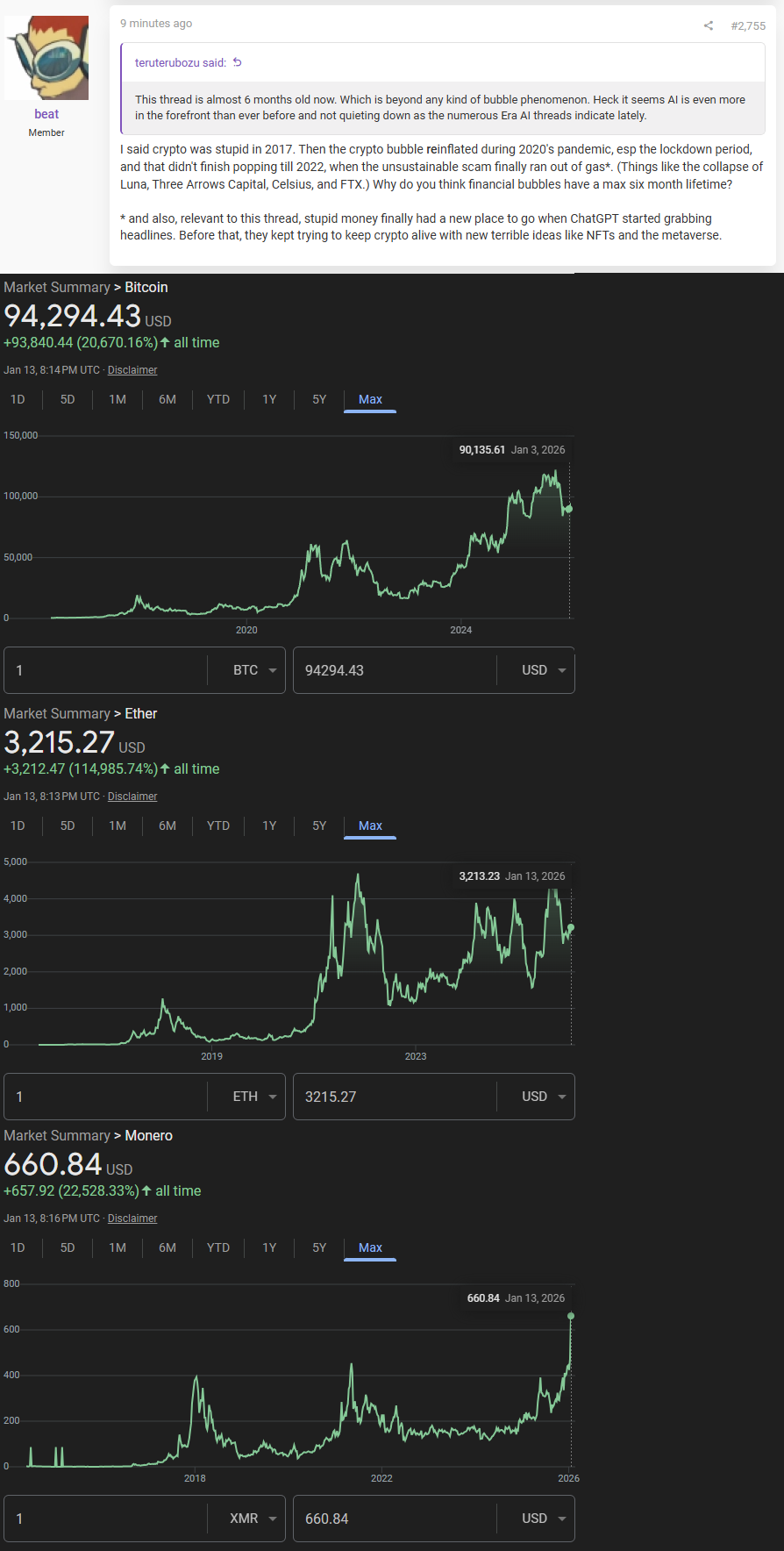The width and height of the screenshot is (784, 1551).
Task: Switch Bitcoin chart to 5Y range
Action: point(319,399)
